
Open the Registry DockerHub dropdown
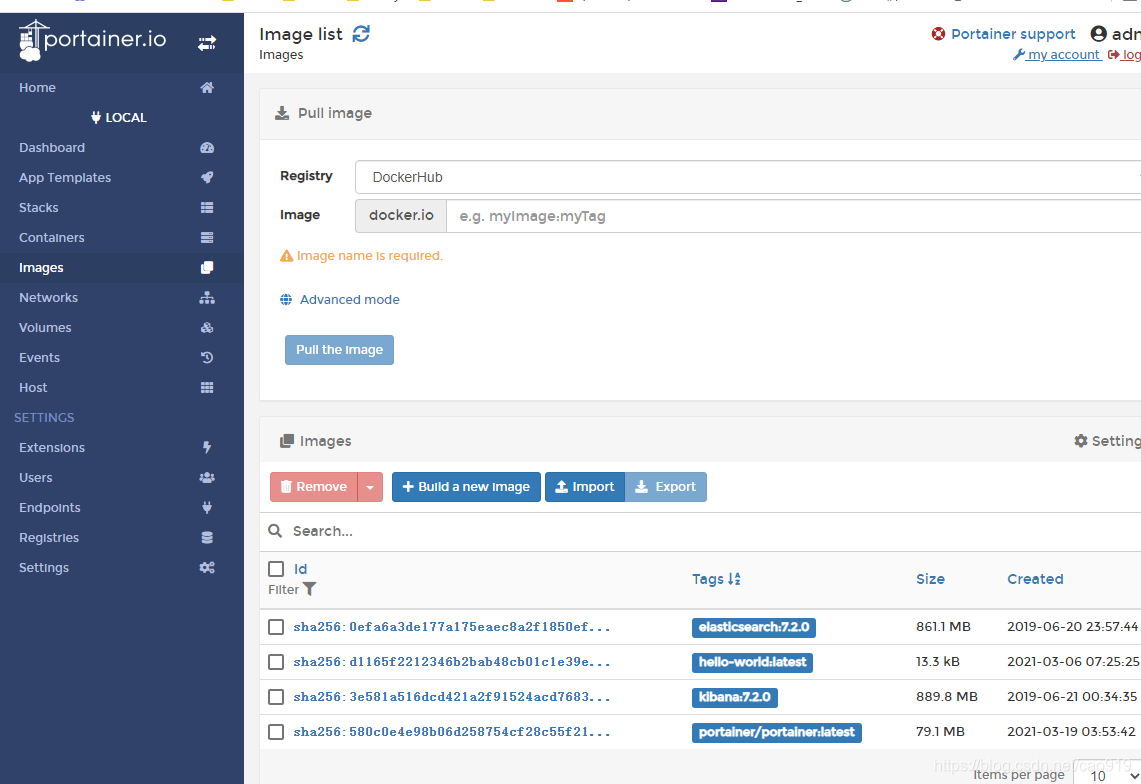(x=748, y=177)
